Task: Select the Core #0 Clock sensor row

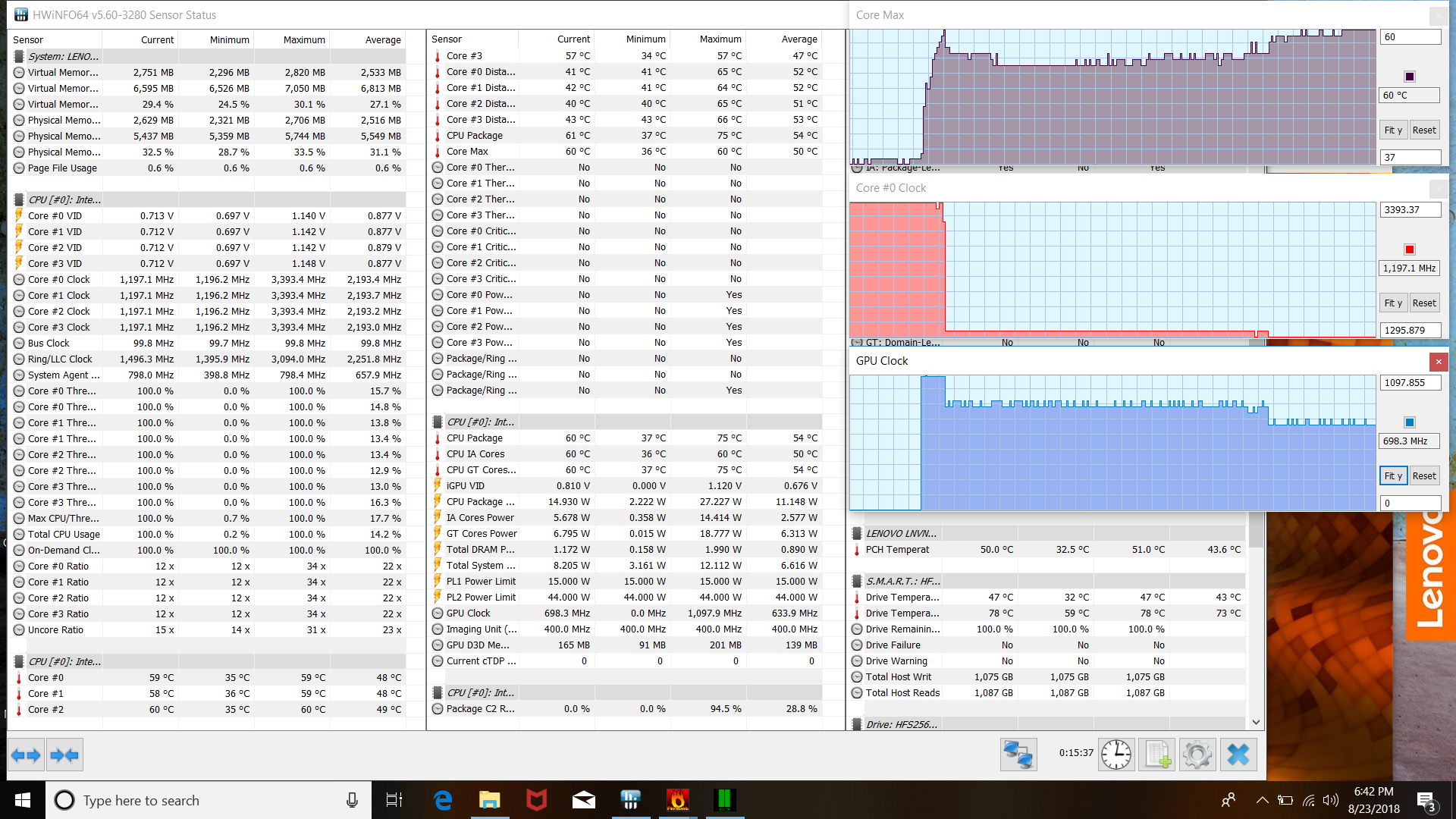Action: [x=59, y=279]
